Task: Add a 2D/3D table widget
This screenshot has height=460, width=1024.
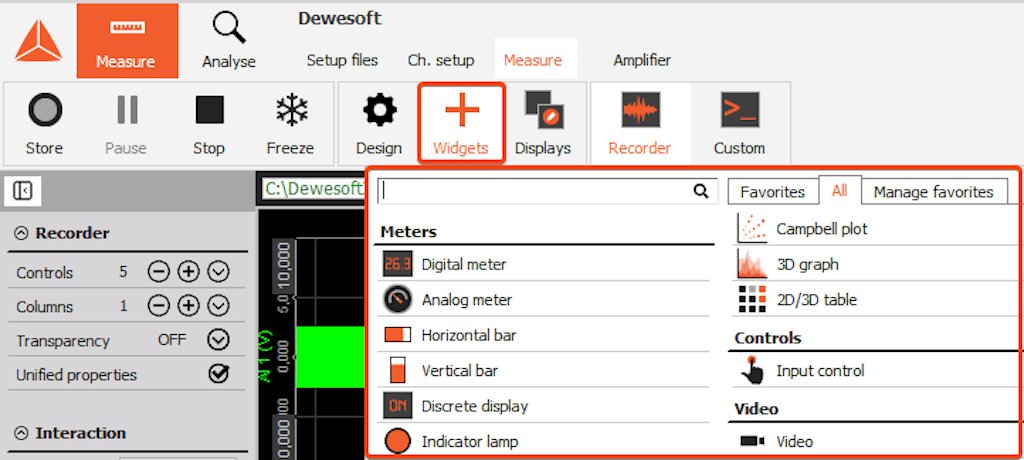Action: (x=875, y=299)
